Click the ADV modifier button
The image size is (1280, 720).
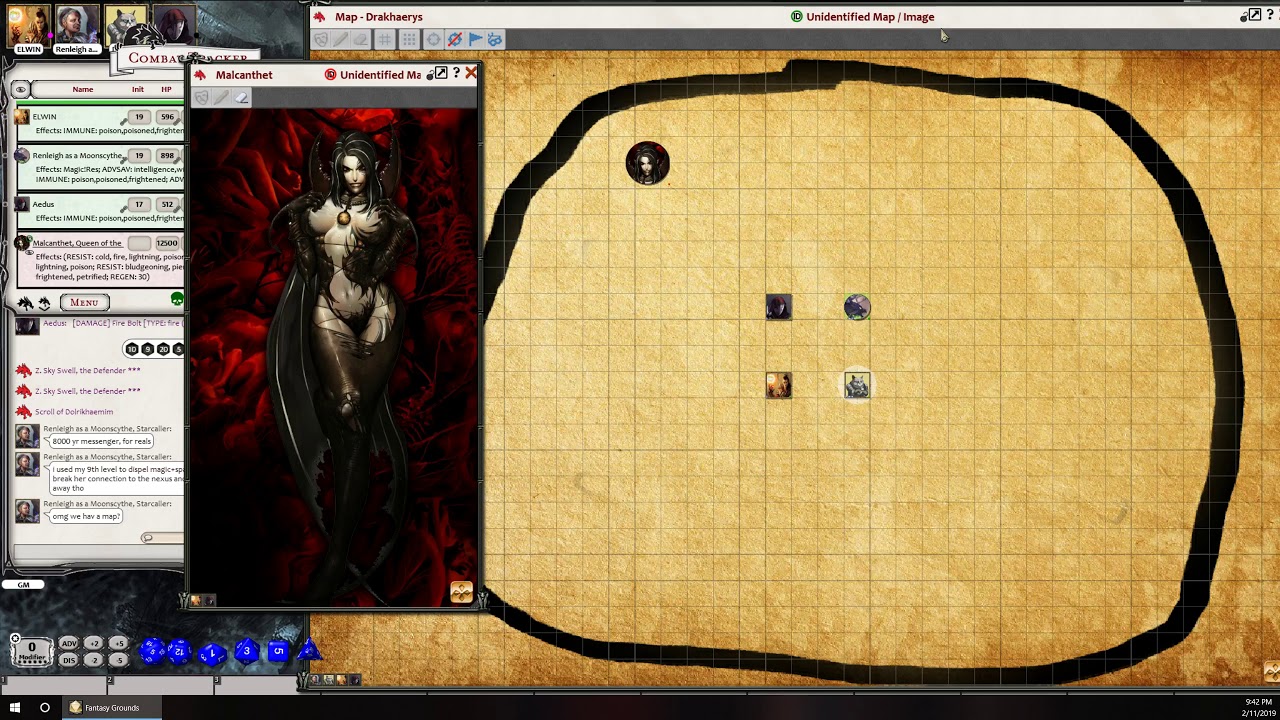[x=69, y=644]
